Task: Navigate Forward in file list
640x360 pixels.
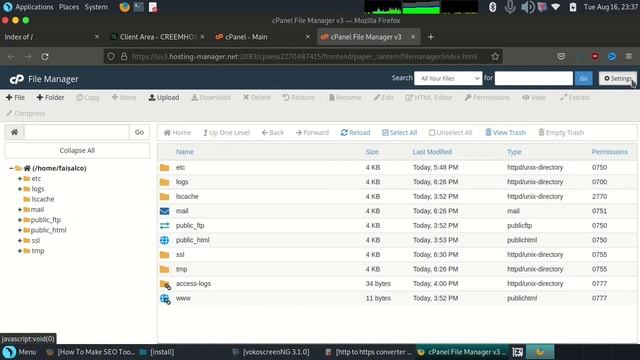Action: tap(312, 133)
